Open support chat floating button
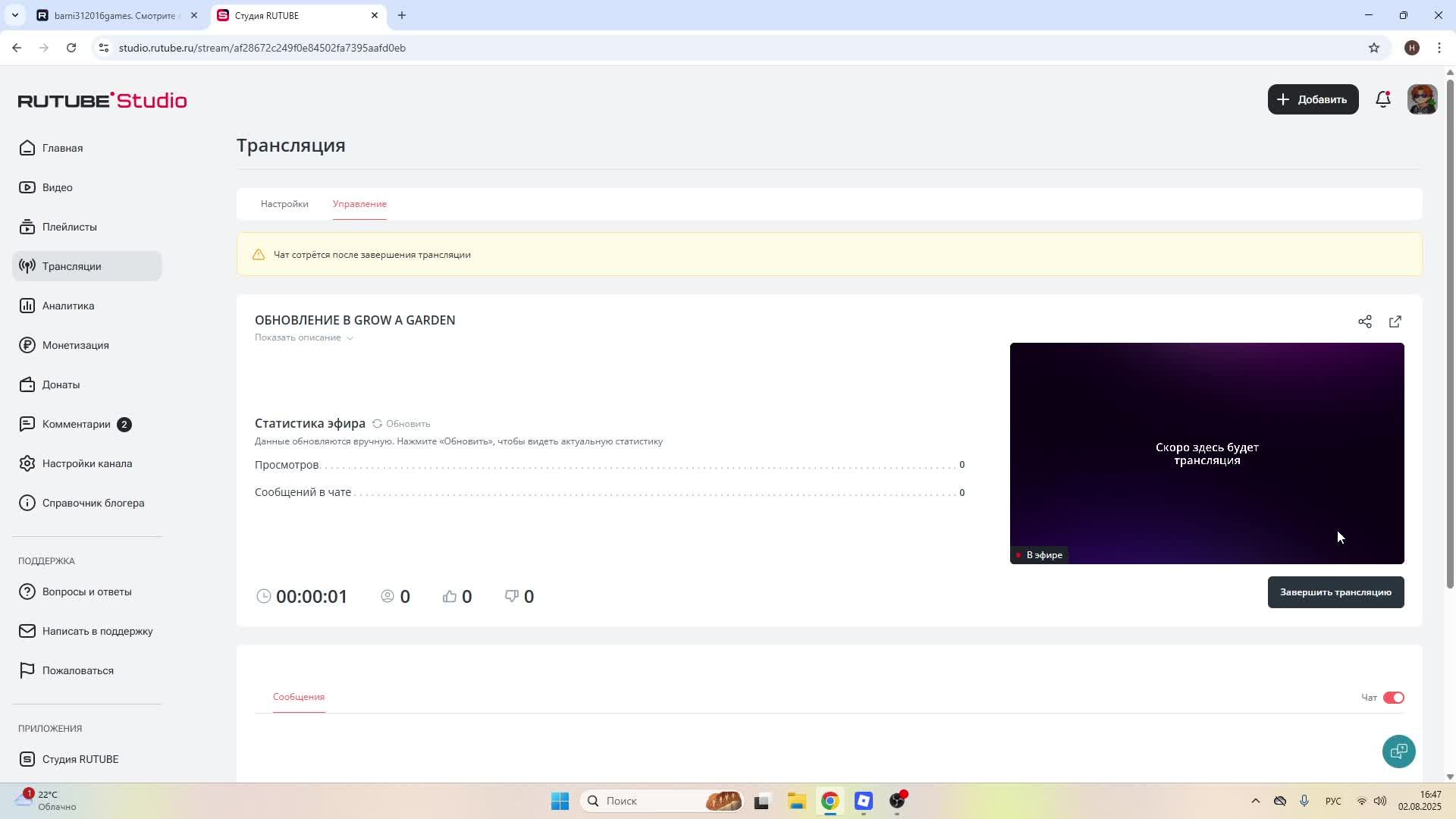 (1398, 752)
